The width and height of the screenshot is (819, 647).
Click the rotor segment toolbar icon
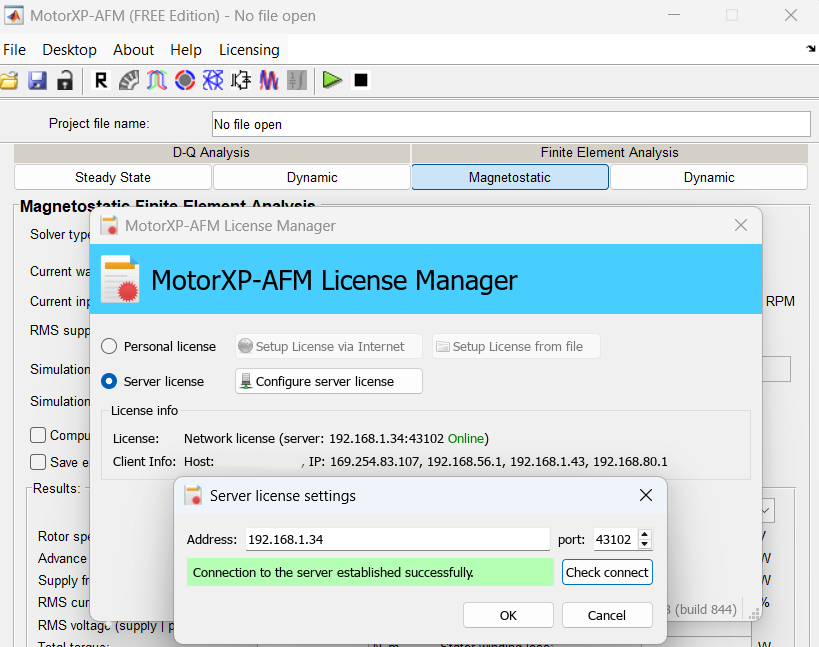pos(128,81)
